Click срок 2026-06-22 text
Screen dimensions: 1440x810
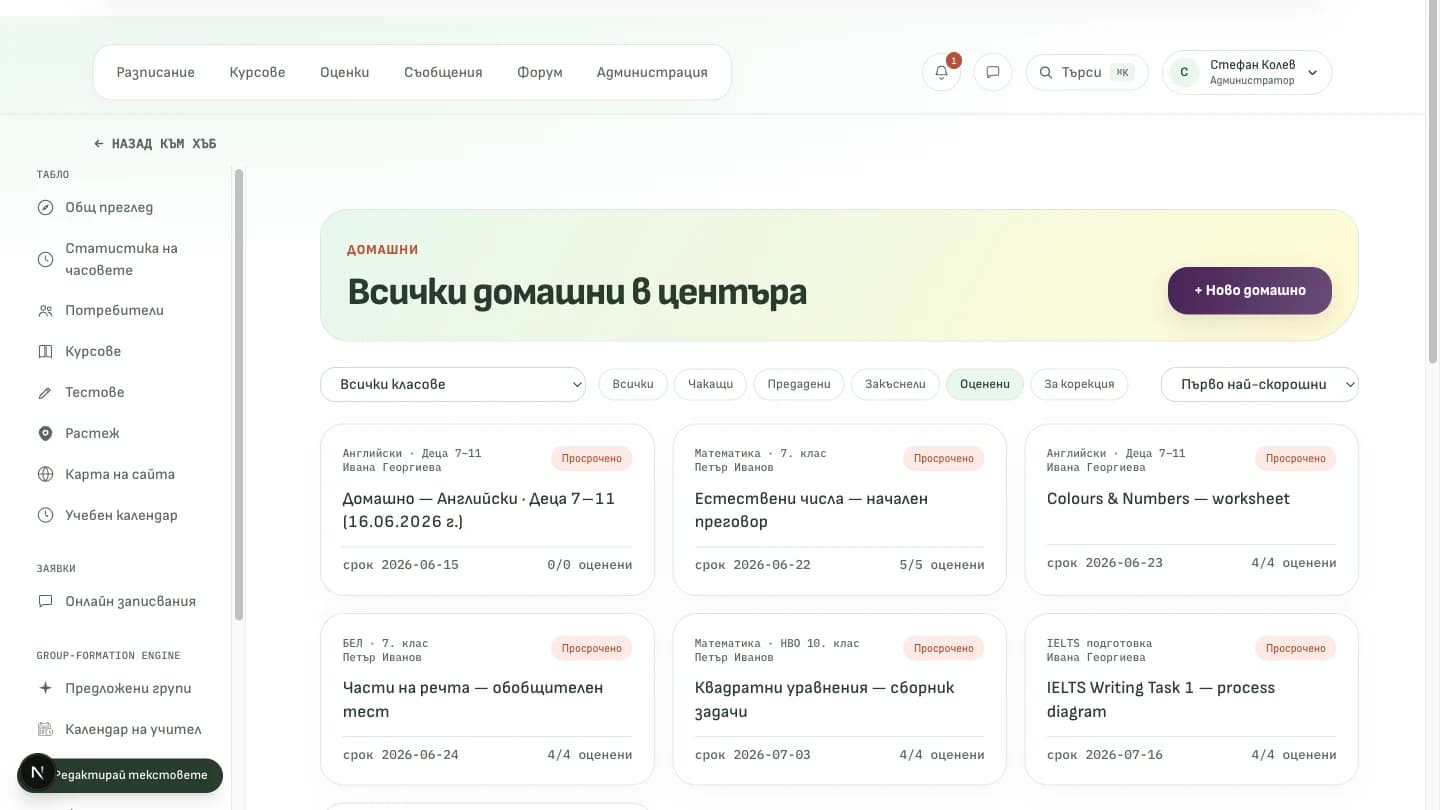(753, 565)
